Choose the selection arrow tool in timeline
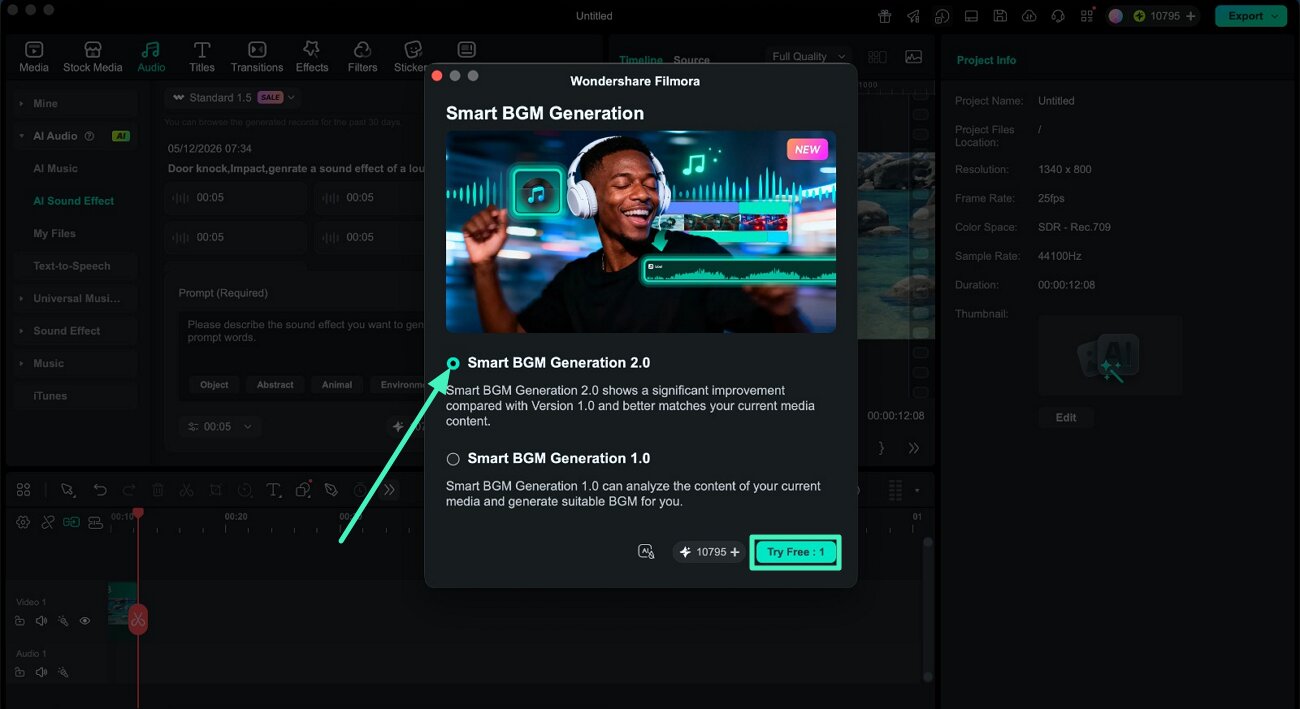Screen dimensions: 1300x709 pos(67,490)
